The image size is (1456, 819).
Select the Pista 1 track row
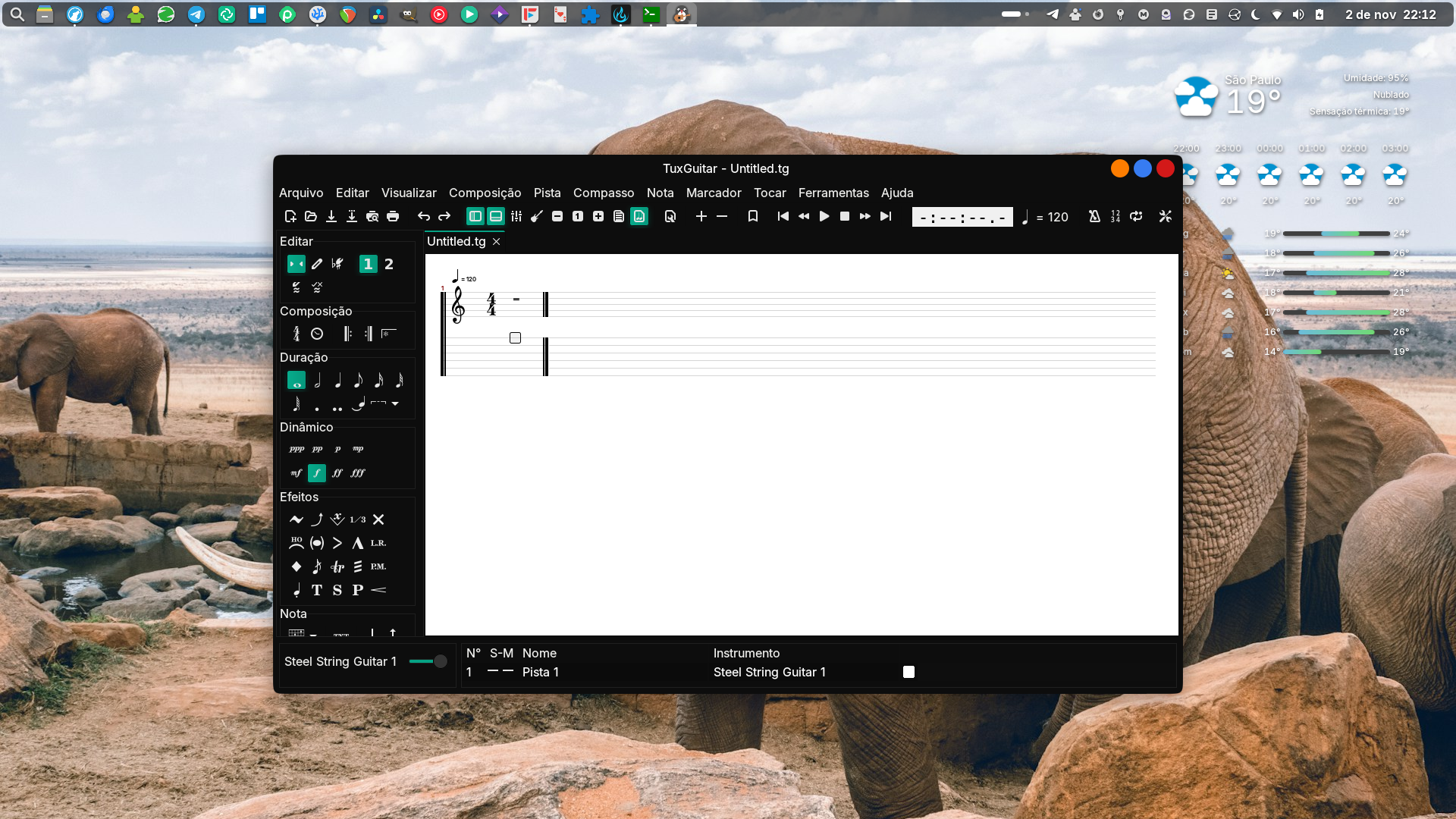click(540, 672)
